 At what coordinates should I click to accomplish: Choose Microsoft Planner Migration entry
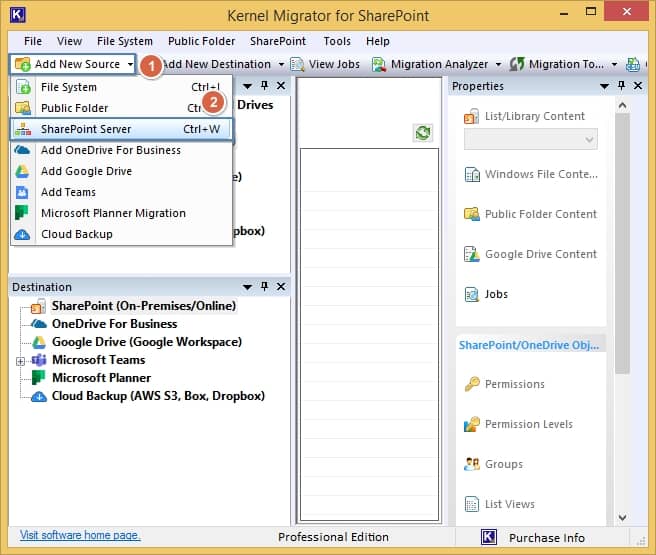(x=121, y=213)
